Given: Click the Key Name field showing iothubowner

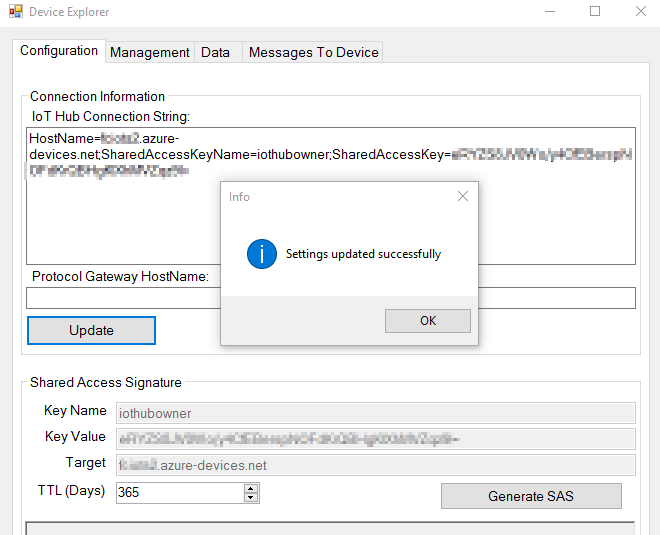Looking at the screenshot, I should tap(375, 413).
